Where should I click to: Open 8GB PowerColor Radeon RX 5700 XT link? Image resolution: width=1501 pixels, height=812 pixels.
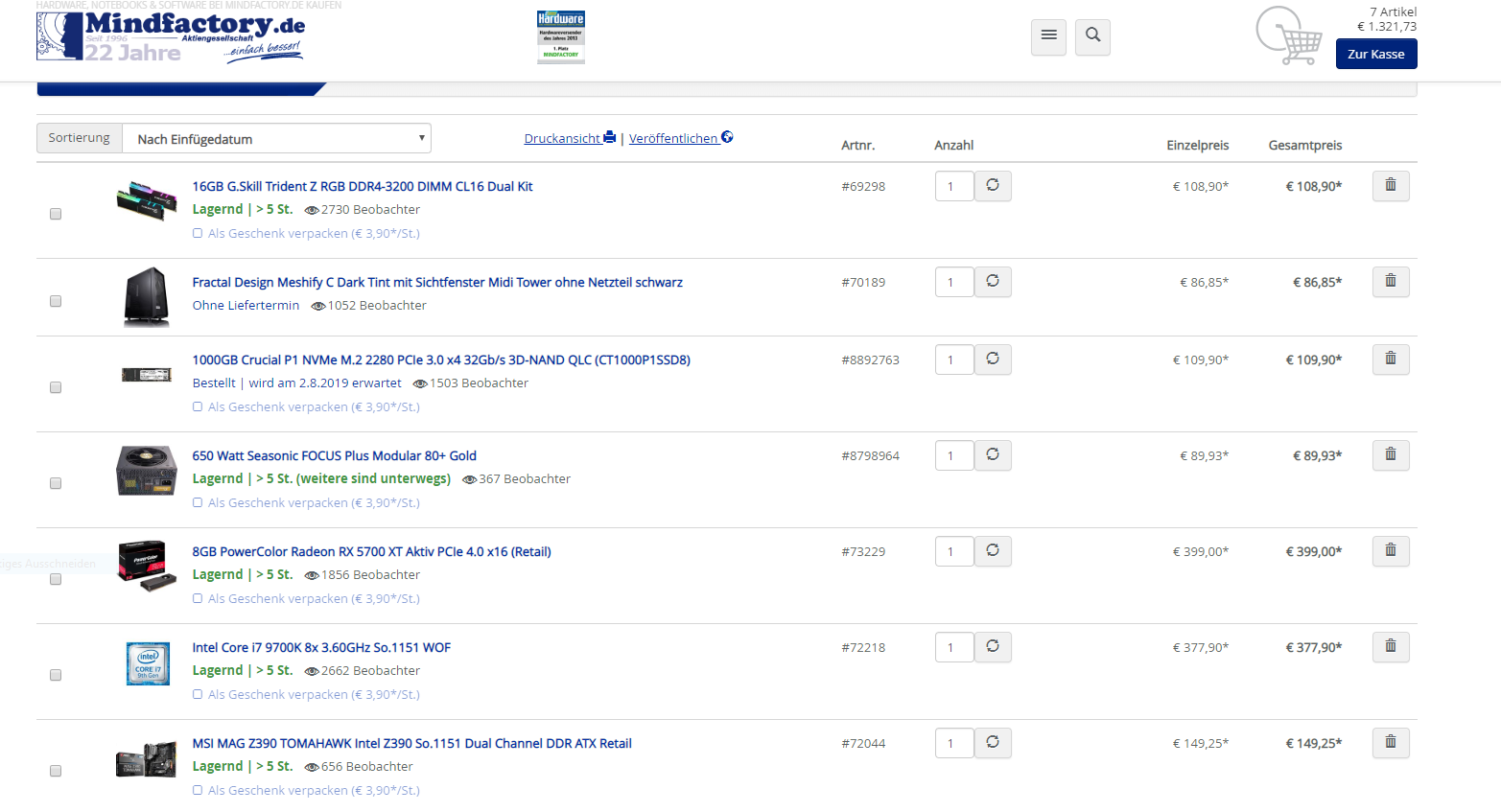click(371, 551)
